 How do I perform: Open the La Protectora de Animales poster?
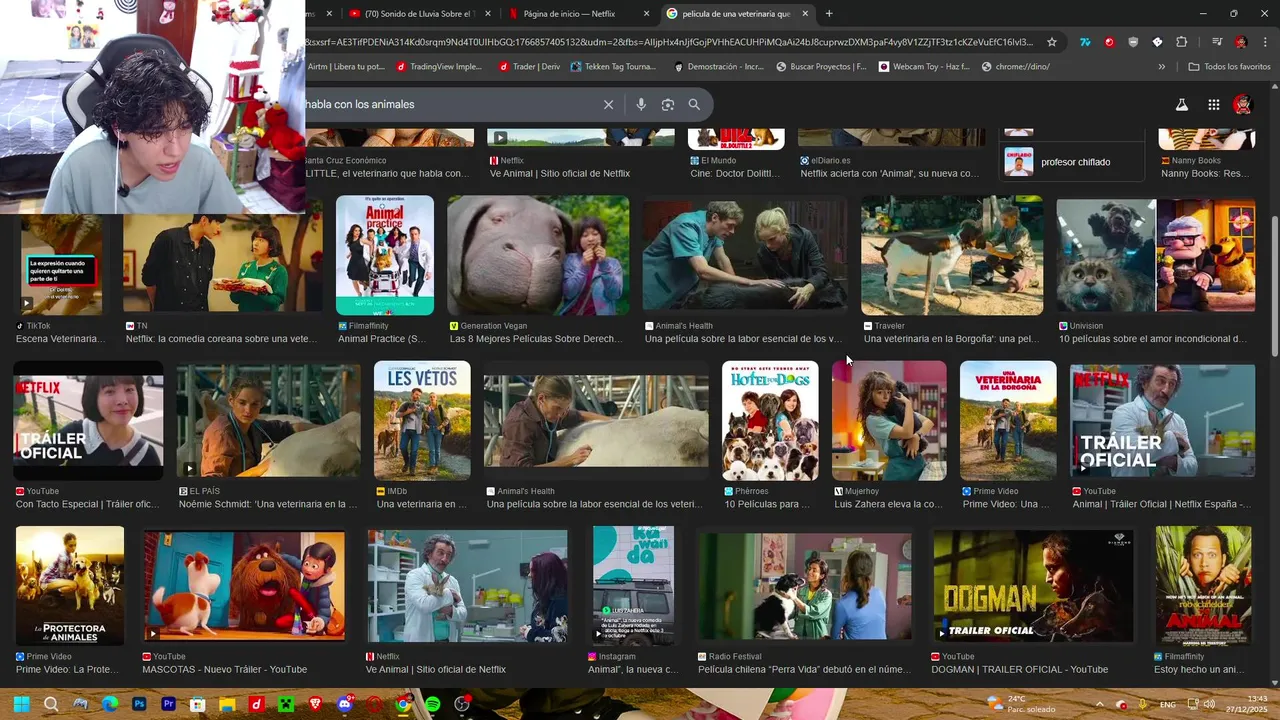click(70, 585)
